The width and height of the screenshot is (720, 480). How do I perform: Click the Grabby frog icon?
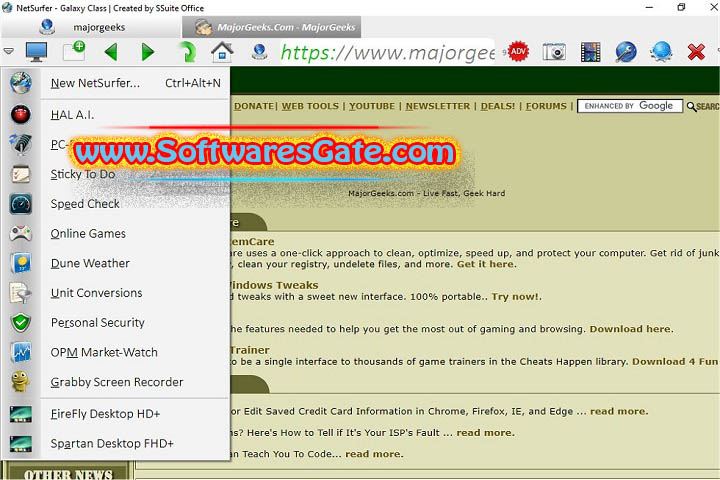pos(21,382)
